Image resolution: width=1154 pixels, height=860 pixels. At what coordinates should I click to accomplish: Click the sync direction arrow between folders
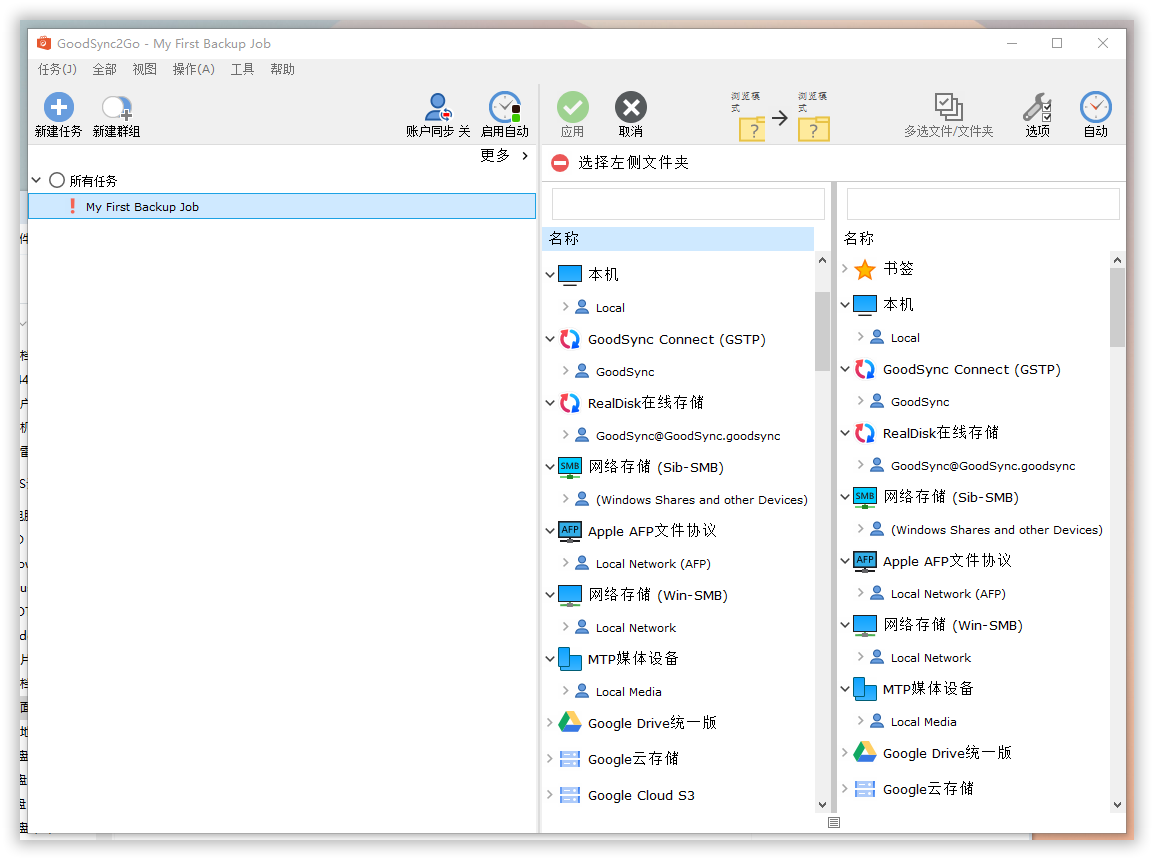pyautogui.click(x=780, y=118)
